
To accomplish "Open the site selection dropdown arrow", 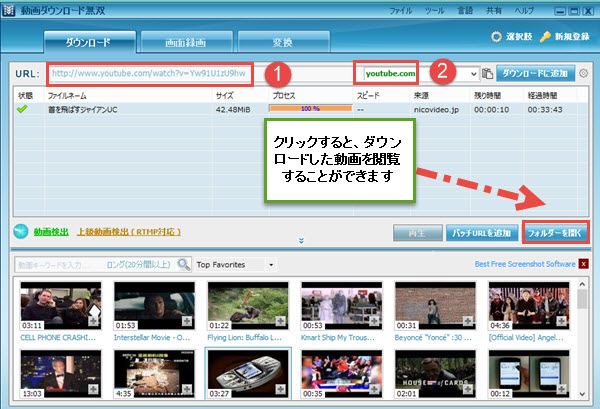I will click(474, 74).
